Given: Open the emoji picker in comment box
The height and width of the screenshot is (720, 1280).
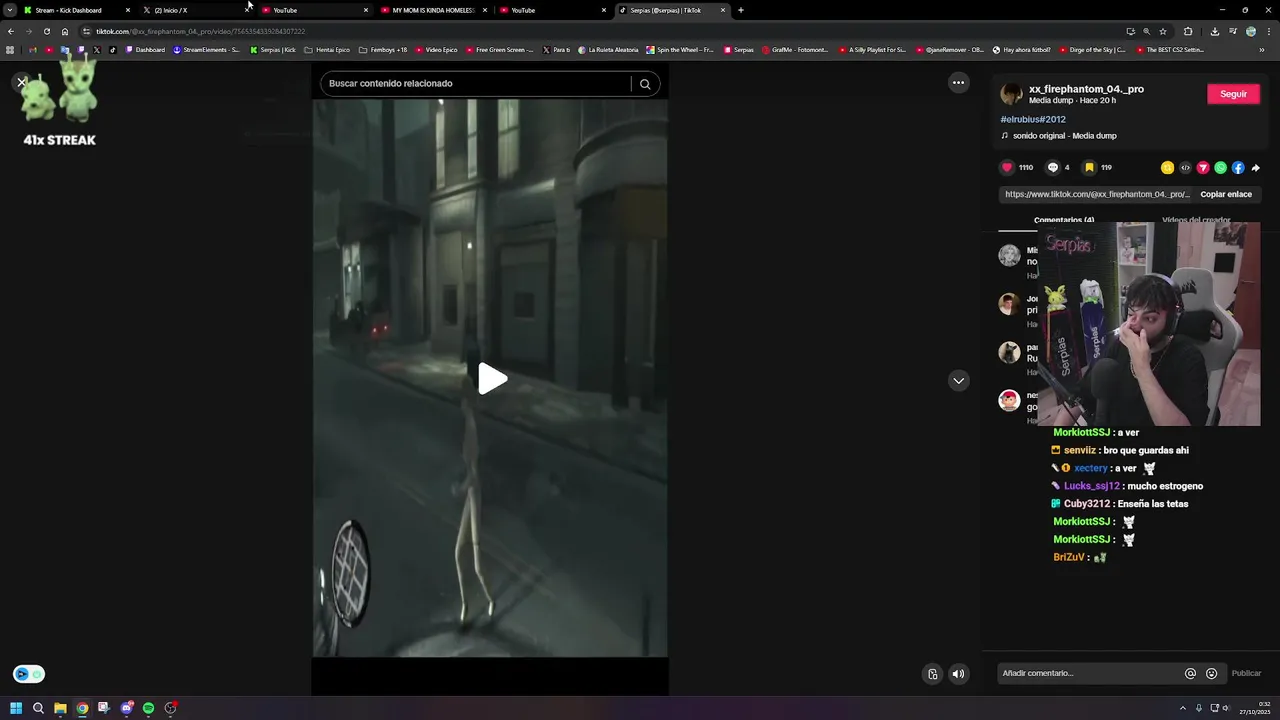Looking at the screenshot, I should click(x=1211, y=673).
